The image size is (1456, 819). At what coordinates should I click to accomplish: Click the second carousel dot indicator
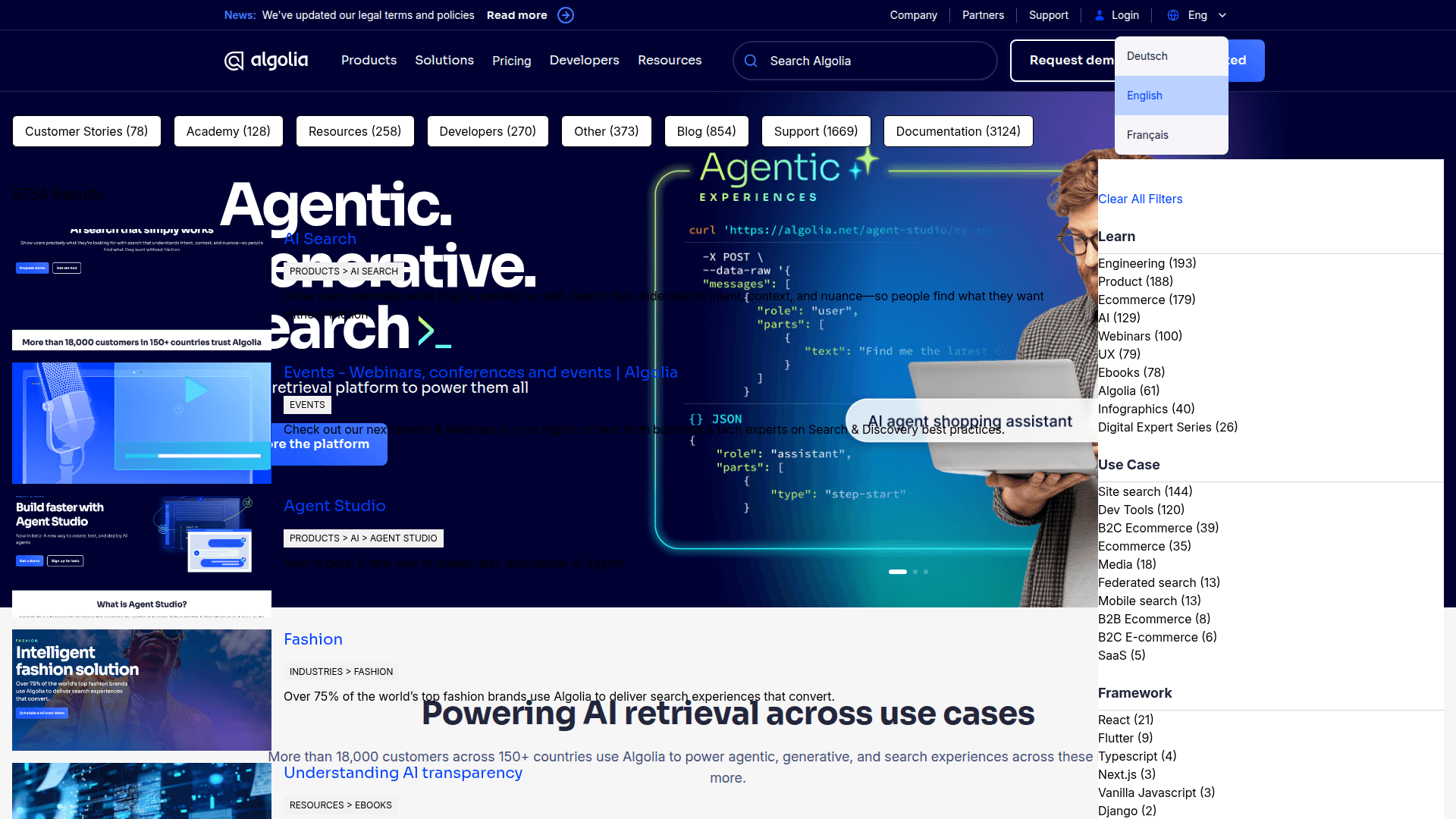[915, 572]
